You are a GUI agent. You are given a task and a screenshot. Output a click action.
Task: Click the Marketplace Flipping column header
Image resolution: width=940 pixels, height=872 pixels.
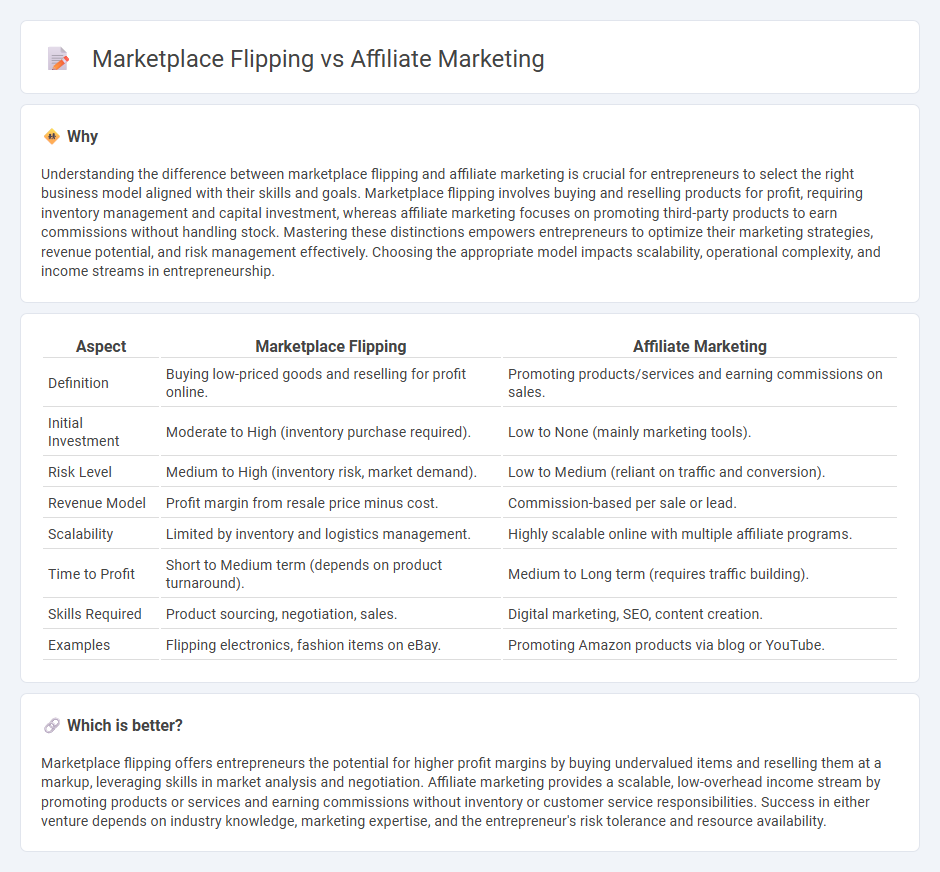coord(331,346)
